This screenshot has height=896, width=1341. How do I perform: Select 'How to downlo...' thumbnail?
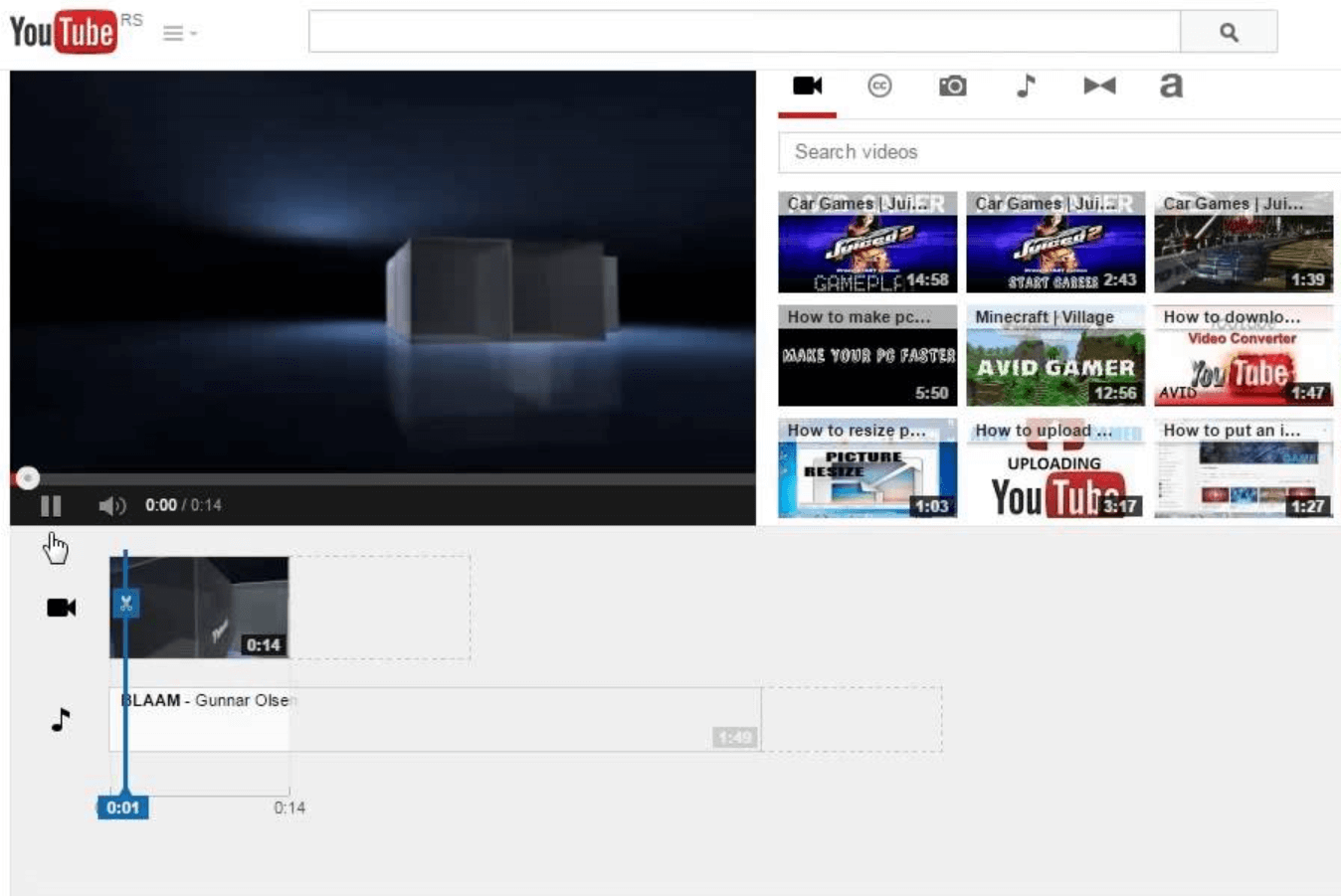click(1244, 356)
